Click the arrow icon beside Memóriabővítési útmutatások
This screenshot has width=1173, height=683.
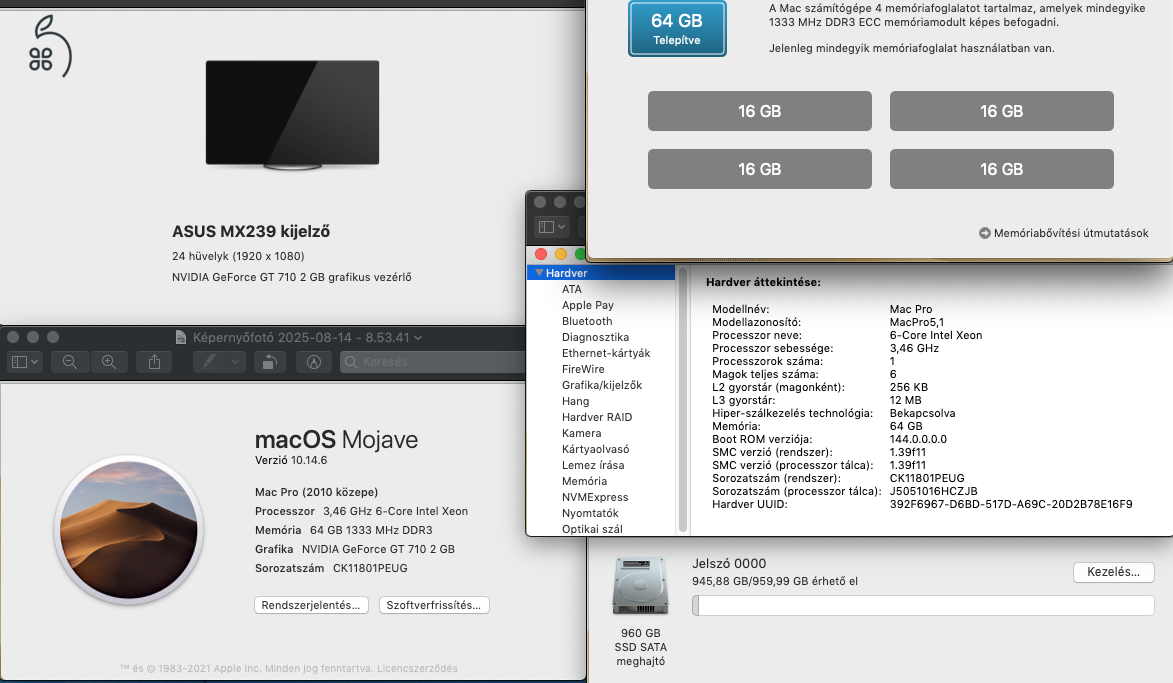[984, 233]
